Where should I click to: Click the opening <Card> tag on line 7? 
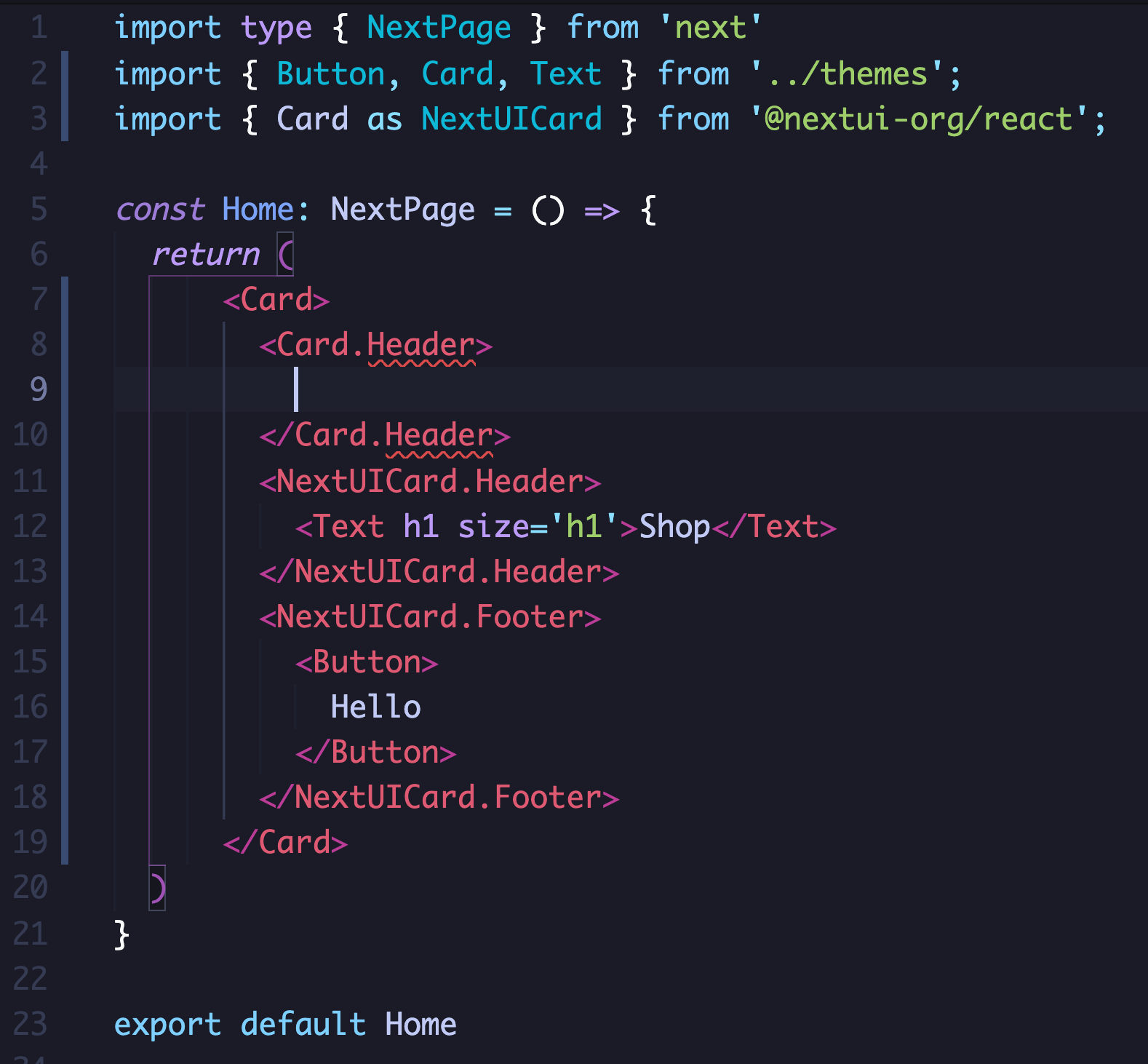[276, 300]
